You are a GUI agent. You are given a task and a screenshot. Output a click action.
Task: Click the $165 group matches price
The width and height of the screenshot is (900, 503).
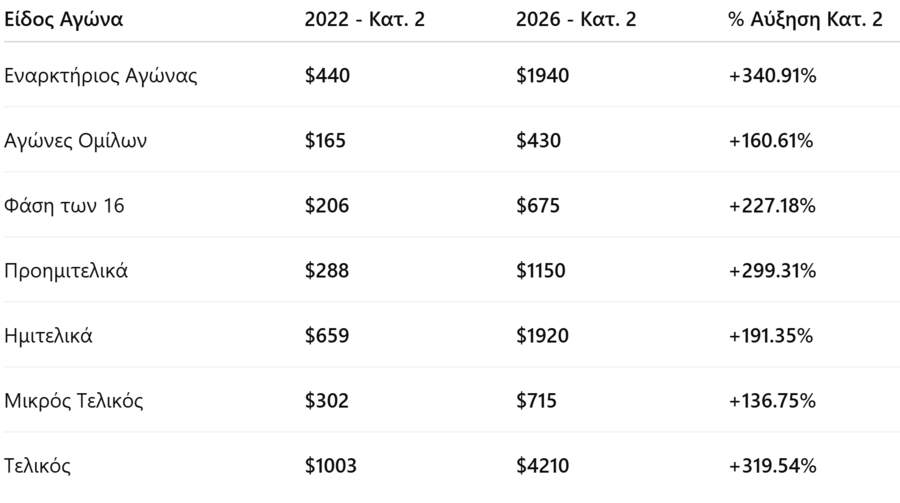325,141
